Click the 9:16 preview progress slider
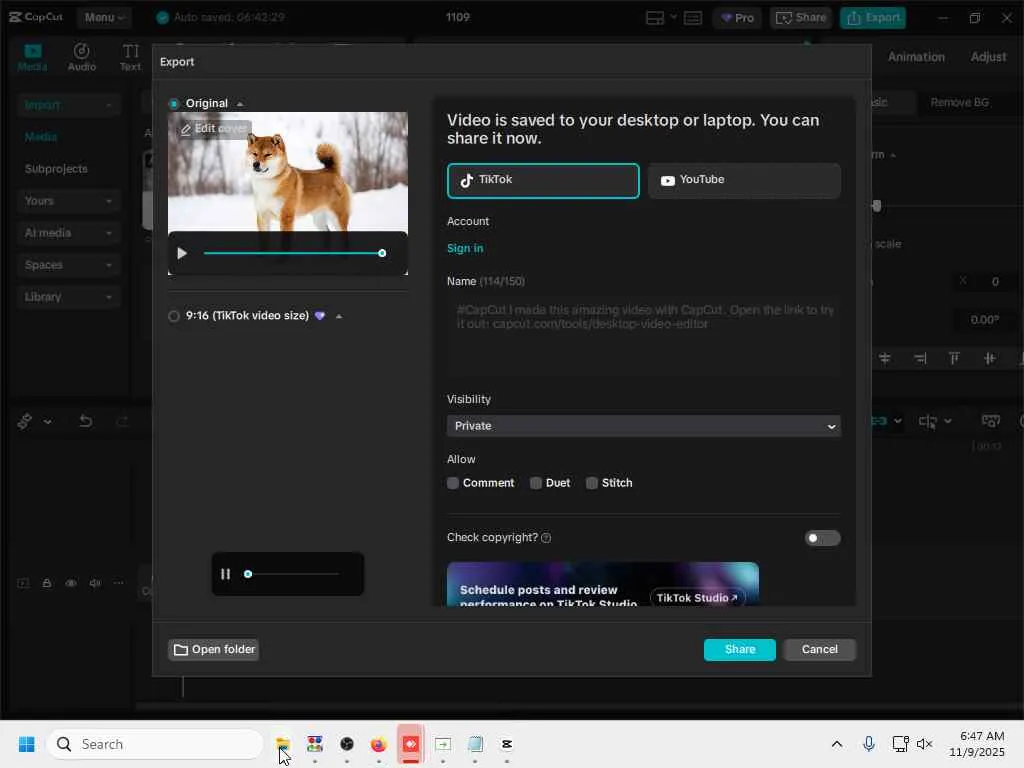This screenshot has height=768, width=1024. (x=291, y=574)
